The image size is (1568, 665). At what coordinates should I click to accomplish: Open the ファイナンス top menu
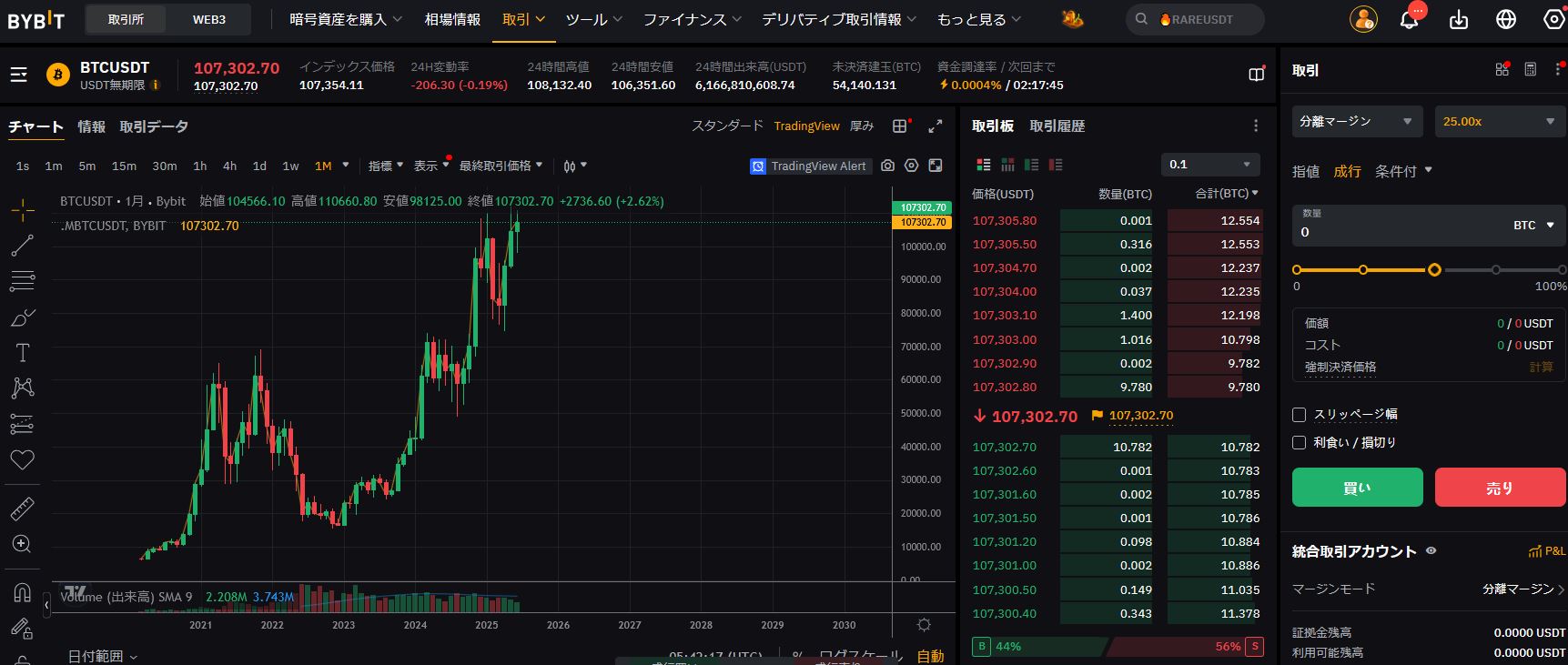(x=693, y=19)
